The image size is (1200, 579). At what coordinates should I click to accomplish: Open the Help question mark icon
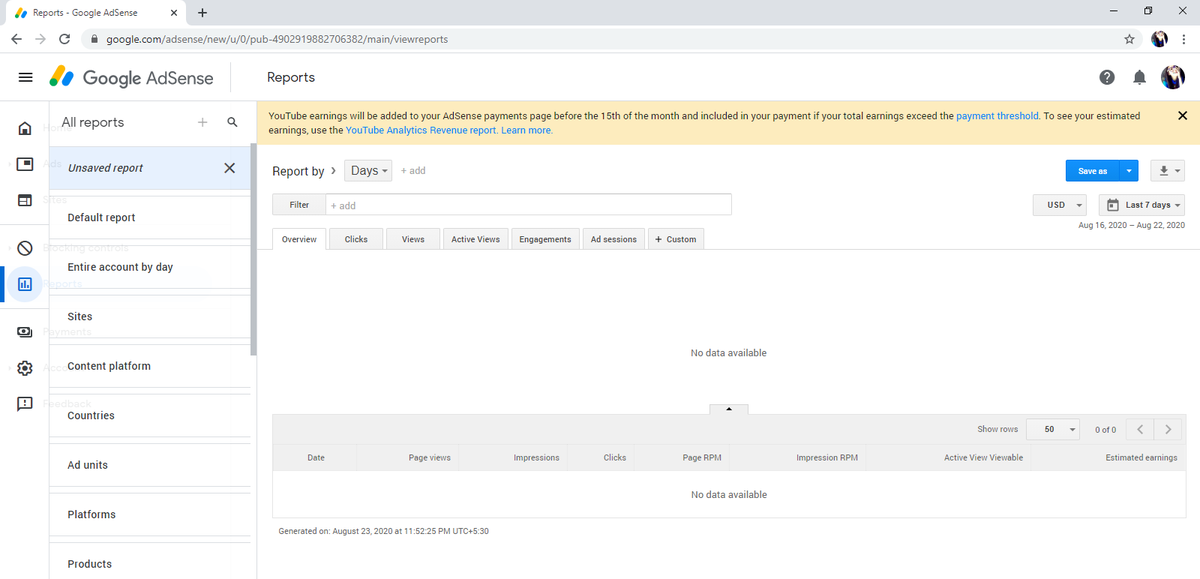1107,77
